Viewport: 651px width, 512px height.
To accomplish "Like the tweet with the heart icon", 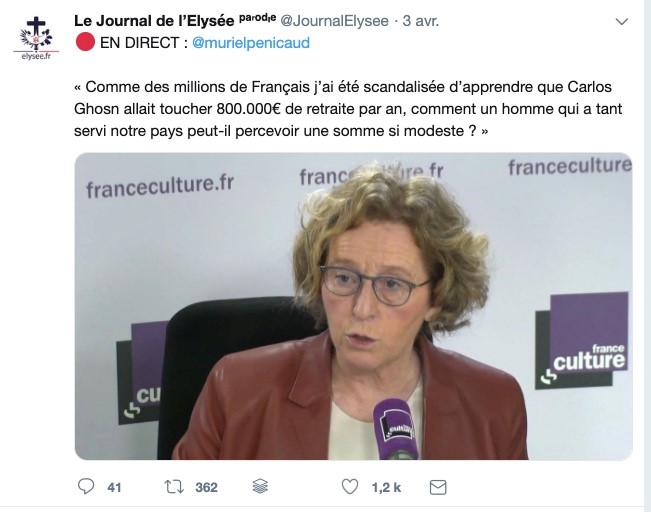I will tap(350, 487).
